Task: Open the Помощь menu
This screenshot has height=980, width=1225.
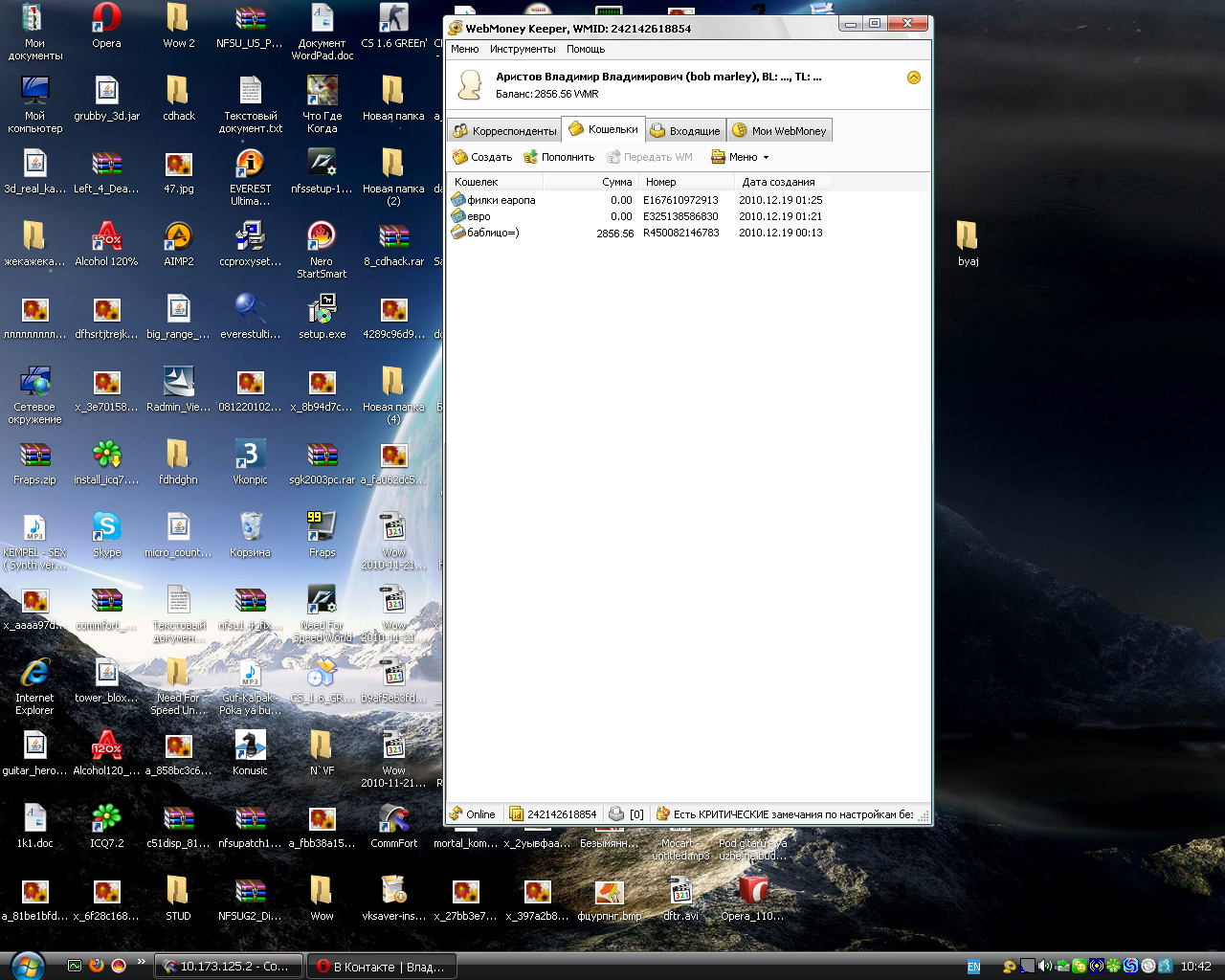Action: coord(586,49)
